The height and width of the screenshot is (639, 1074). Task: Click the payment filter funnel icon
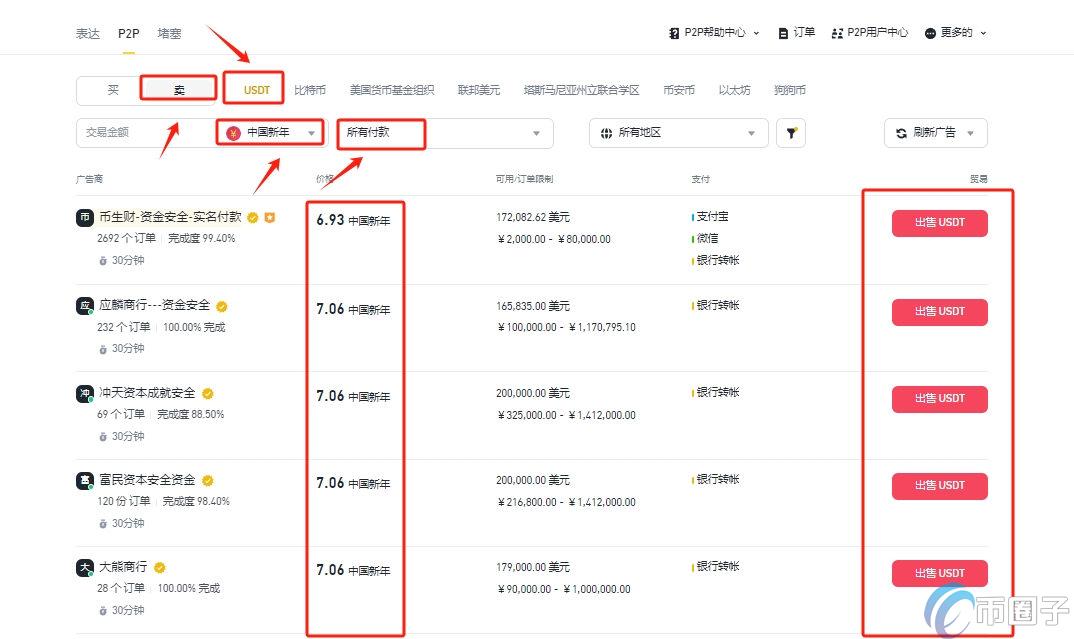(x=791, y=132)
